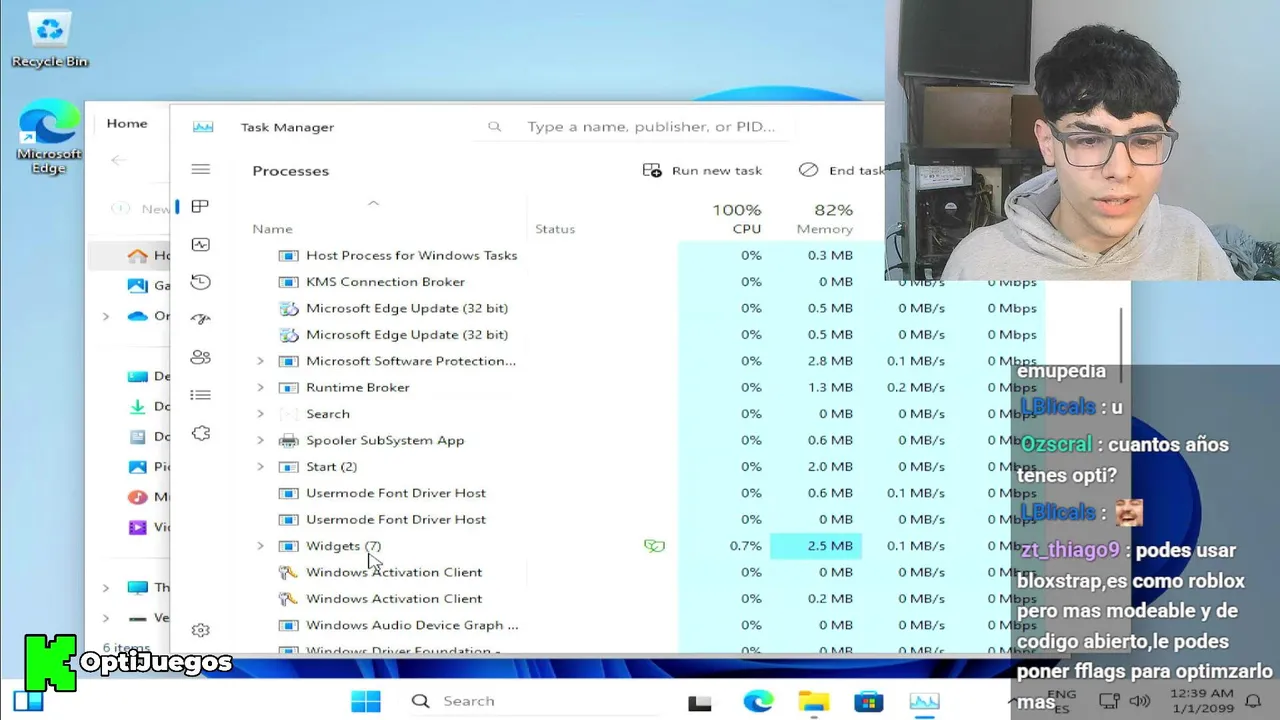
Task: Click the Widgets efficiency mode leaf icon
Action: (654, 546)
